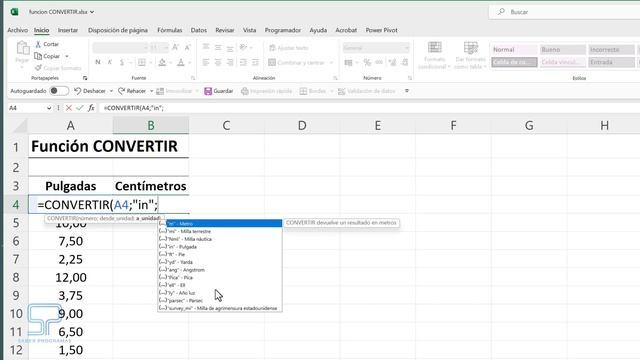This screenshot has height=360, width=640.
Task: Click the Guardar floppy disk button
Action: (x=219, y=91)
